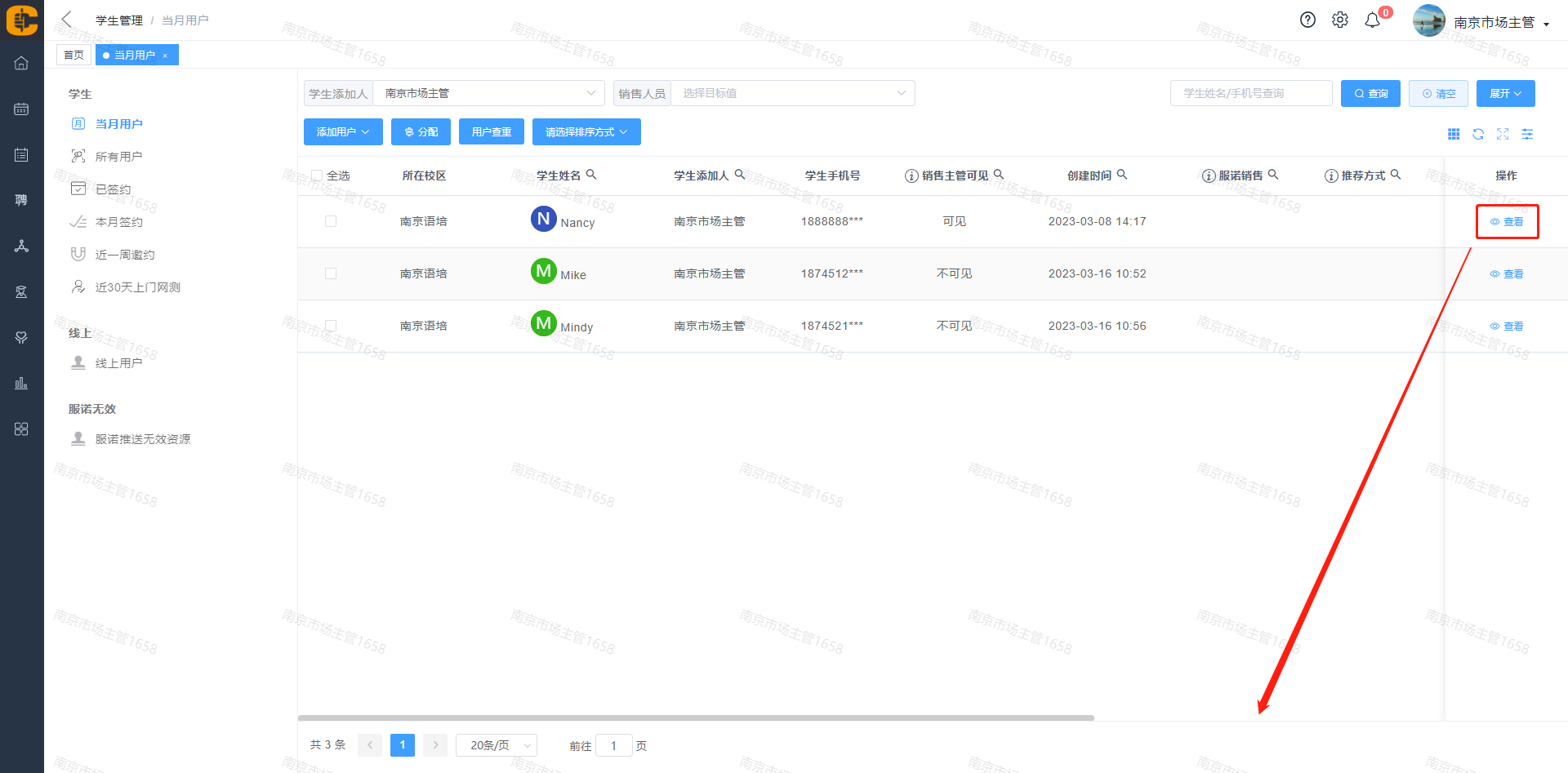Click 查看 link for Mindy
Viewport: 1568px width, 773px height.
coord(1507,327)
